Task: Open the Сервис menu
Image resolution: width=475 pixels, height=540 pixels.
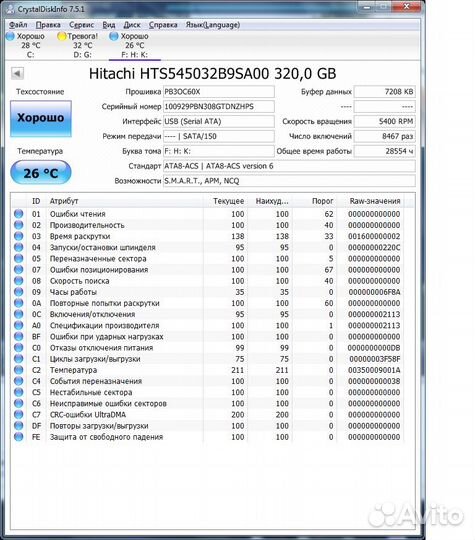Action: 81,25
